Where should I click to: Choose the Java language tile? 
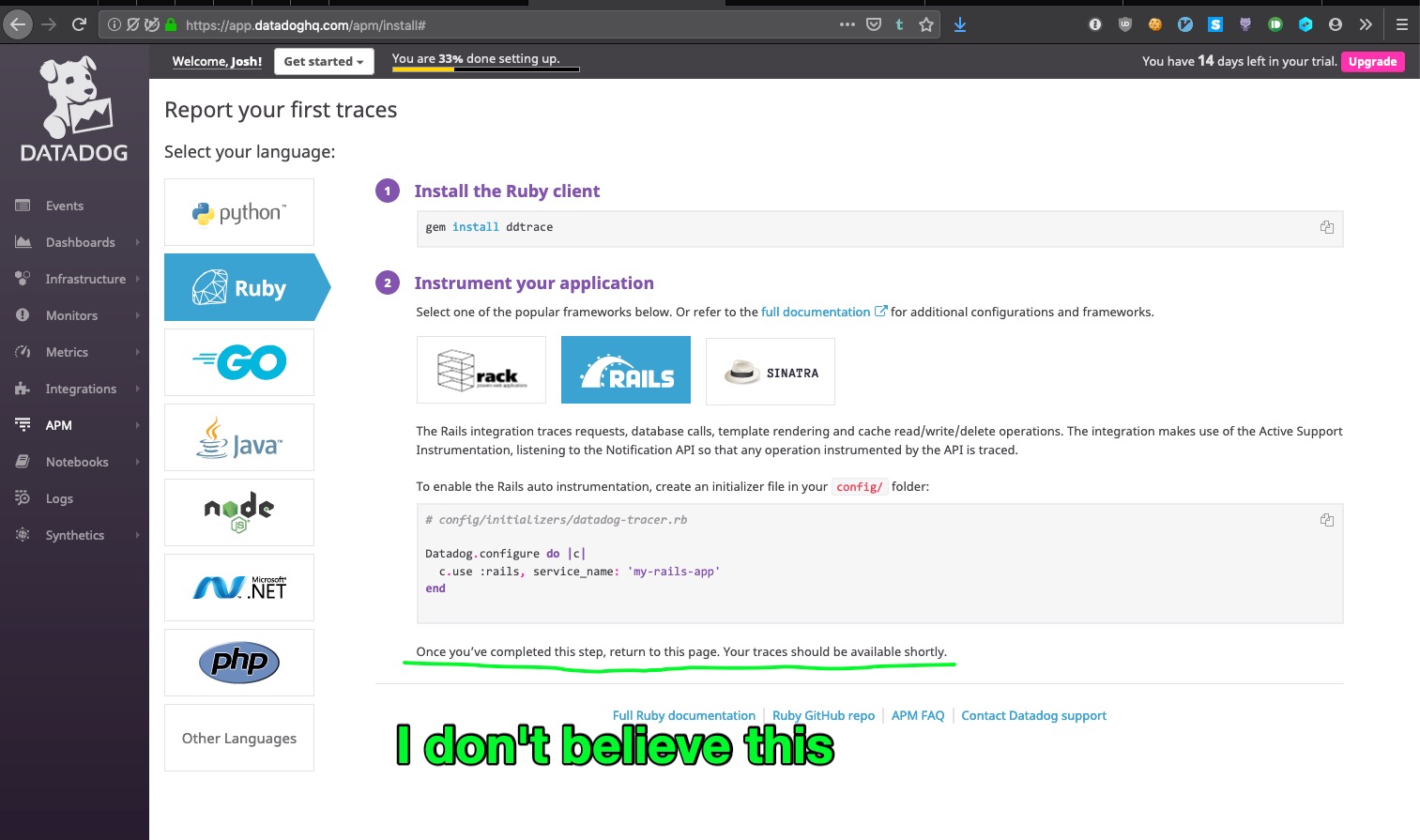click(239, 437)
